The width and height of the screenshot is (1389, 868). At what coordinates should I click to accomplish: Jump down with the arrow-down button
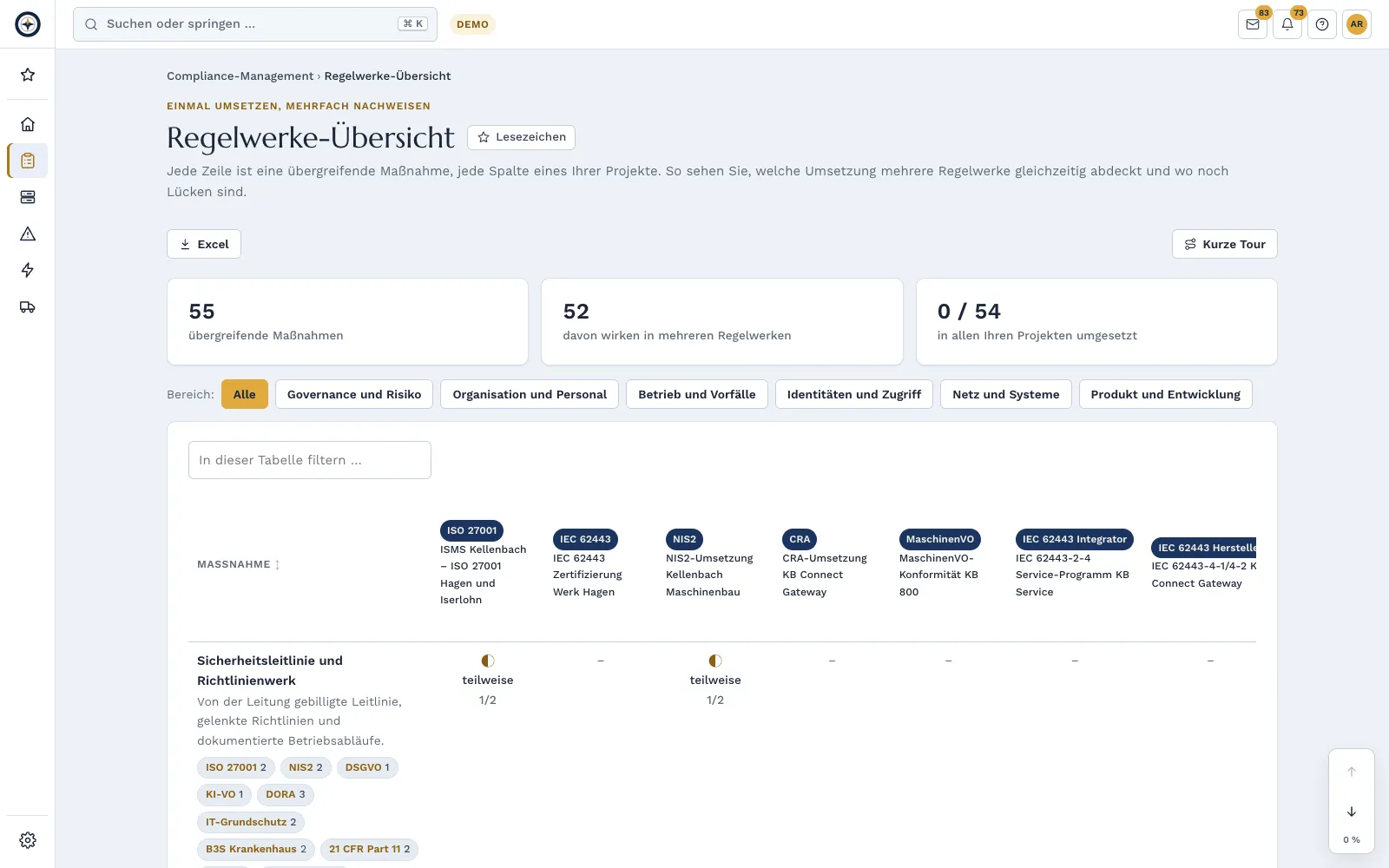1352,812
